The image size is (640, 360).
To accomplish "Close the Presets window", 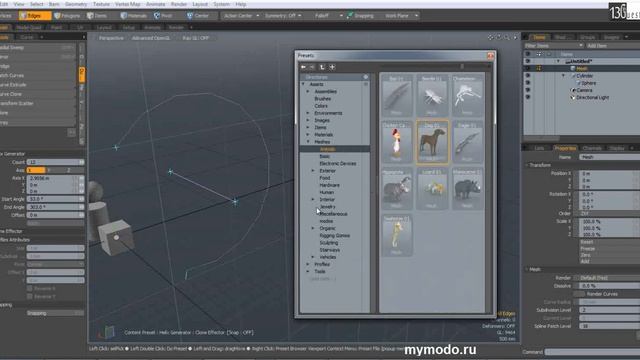I will pyautogui.click(x=491, y=56).
